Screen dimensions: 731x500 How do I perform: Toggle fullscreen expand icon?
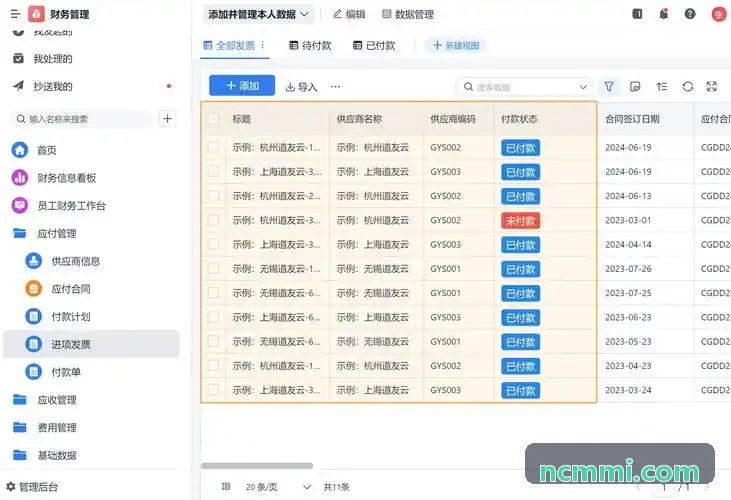point(711,87)
